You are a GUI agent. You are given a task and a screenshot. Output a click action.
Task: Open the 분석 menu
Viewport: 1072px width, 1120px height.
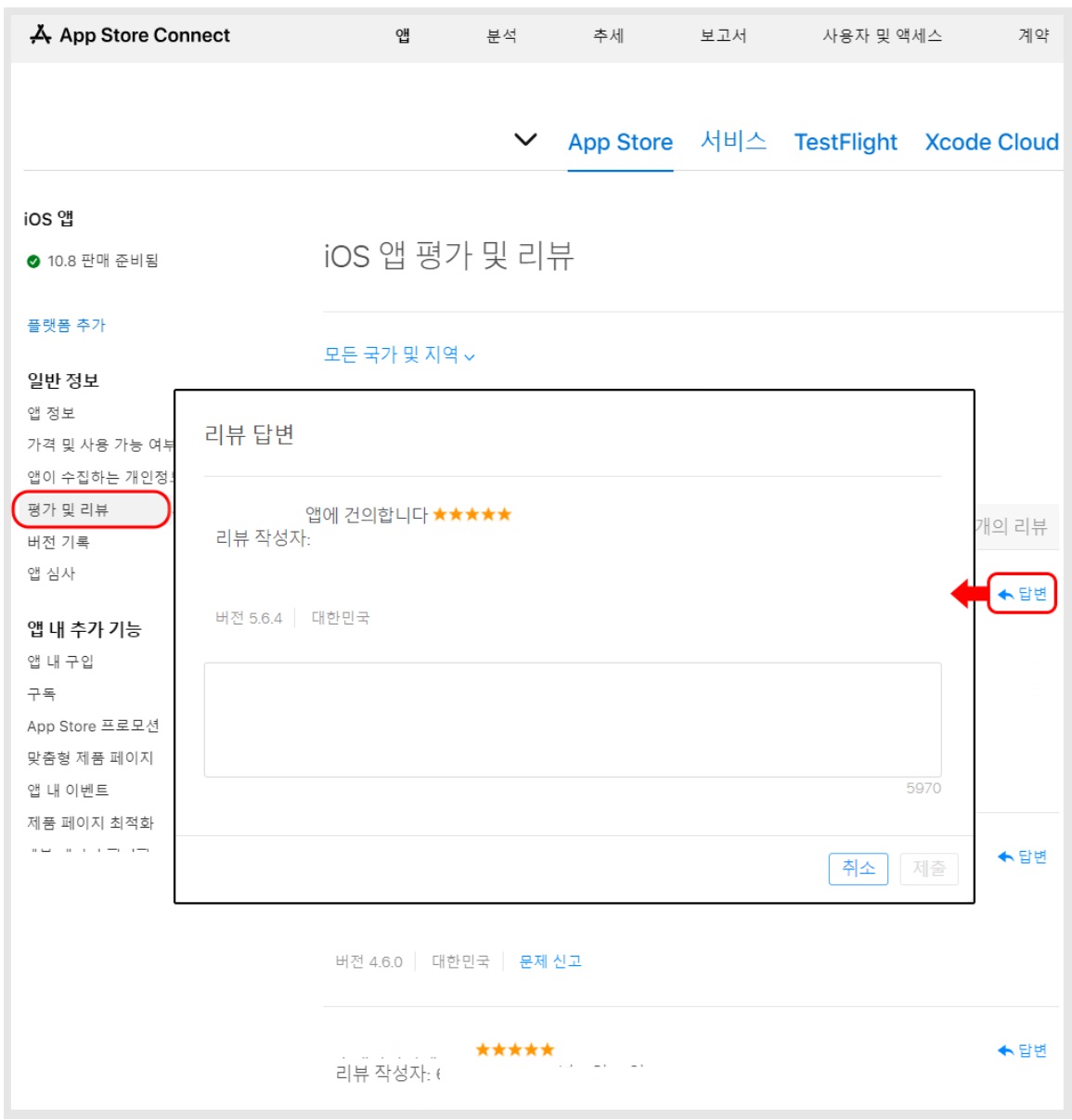(501, 35)
